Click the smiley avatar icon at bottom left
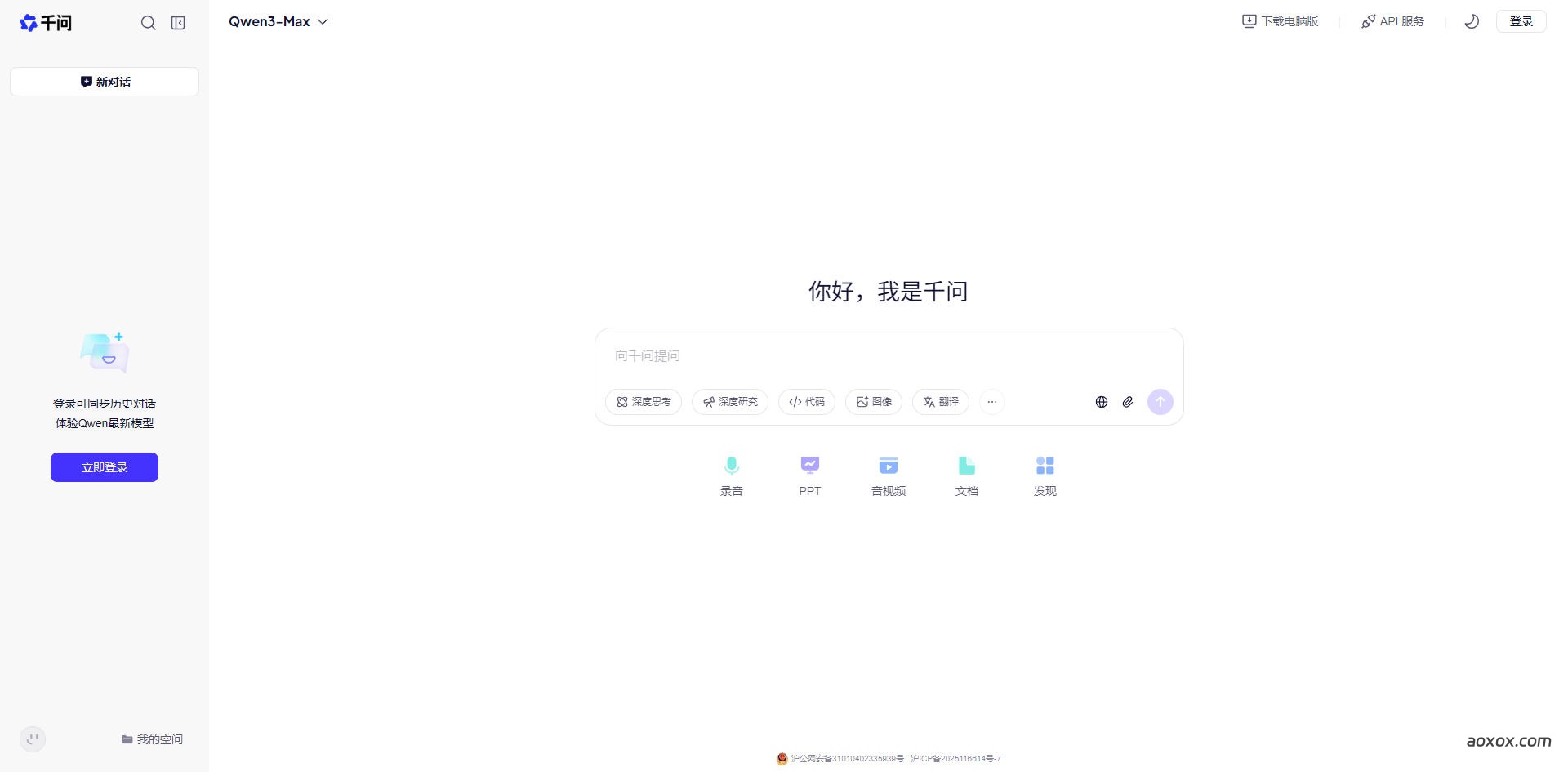The image size is (1568, 772). click(x=33, y=739)
